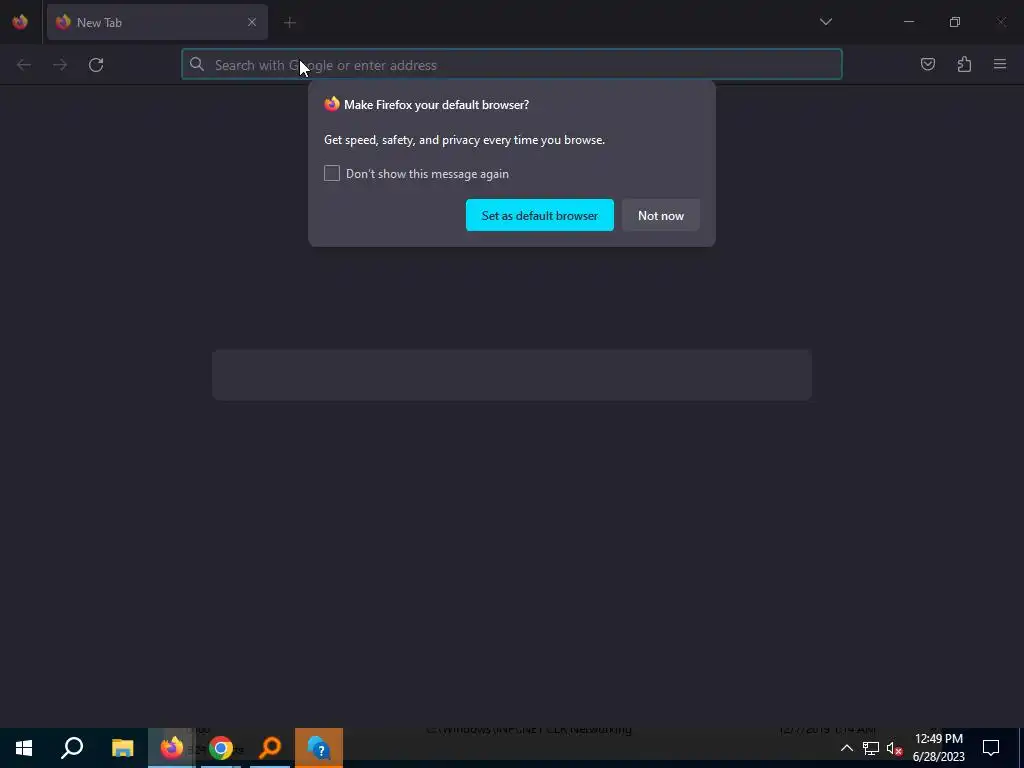Close the New Tab tab

pyautogui.click(x=251, y=22)
